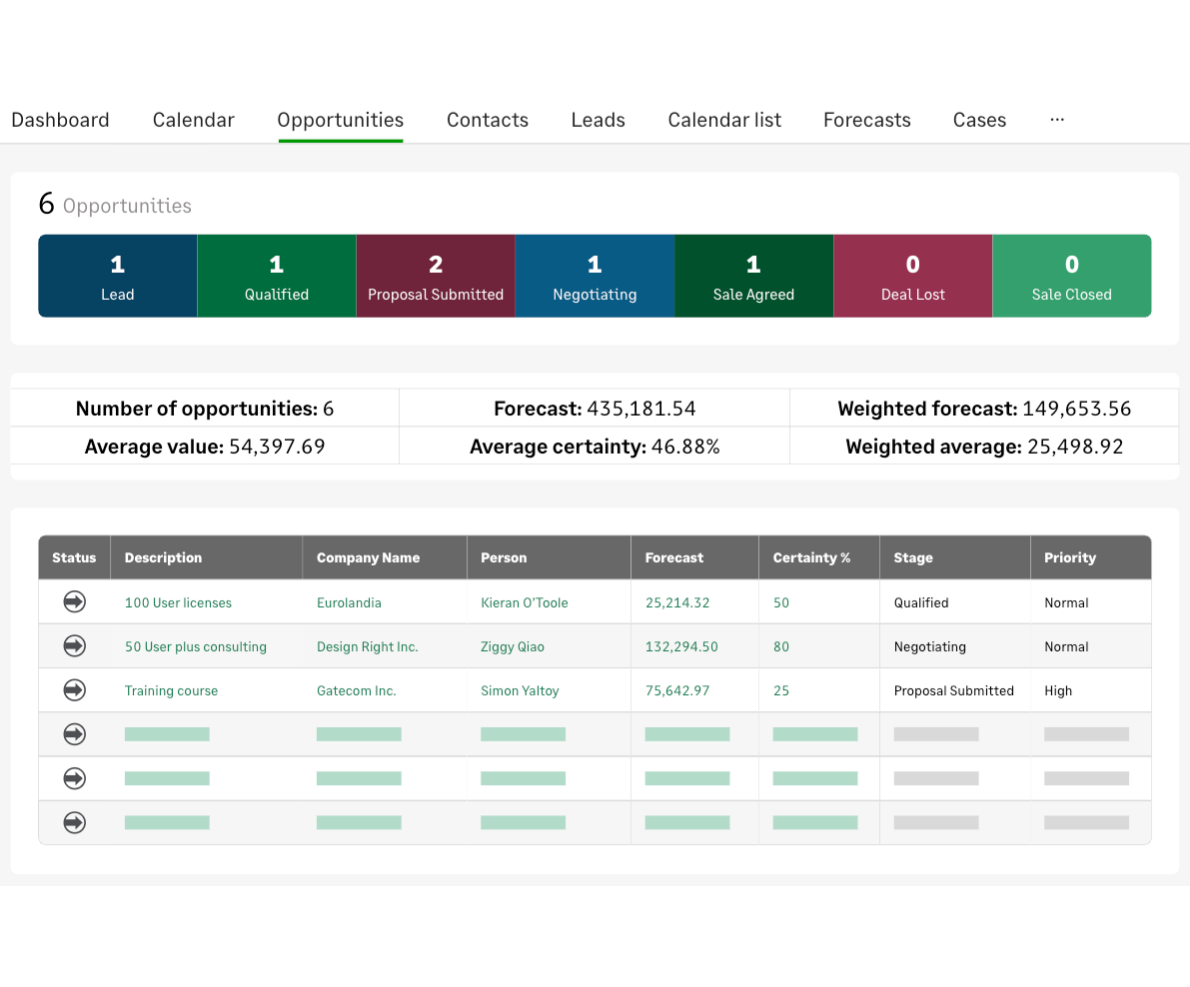Switch to the Dashboard tab
Viewport: 1190px width, 987px height.
pyautogui.click(x=60, y=120)
